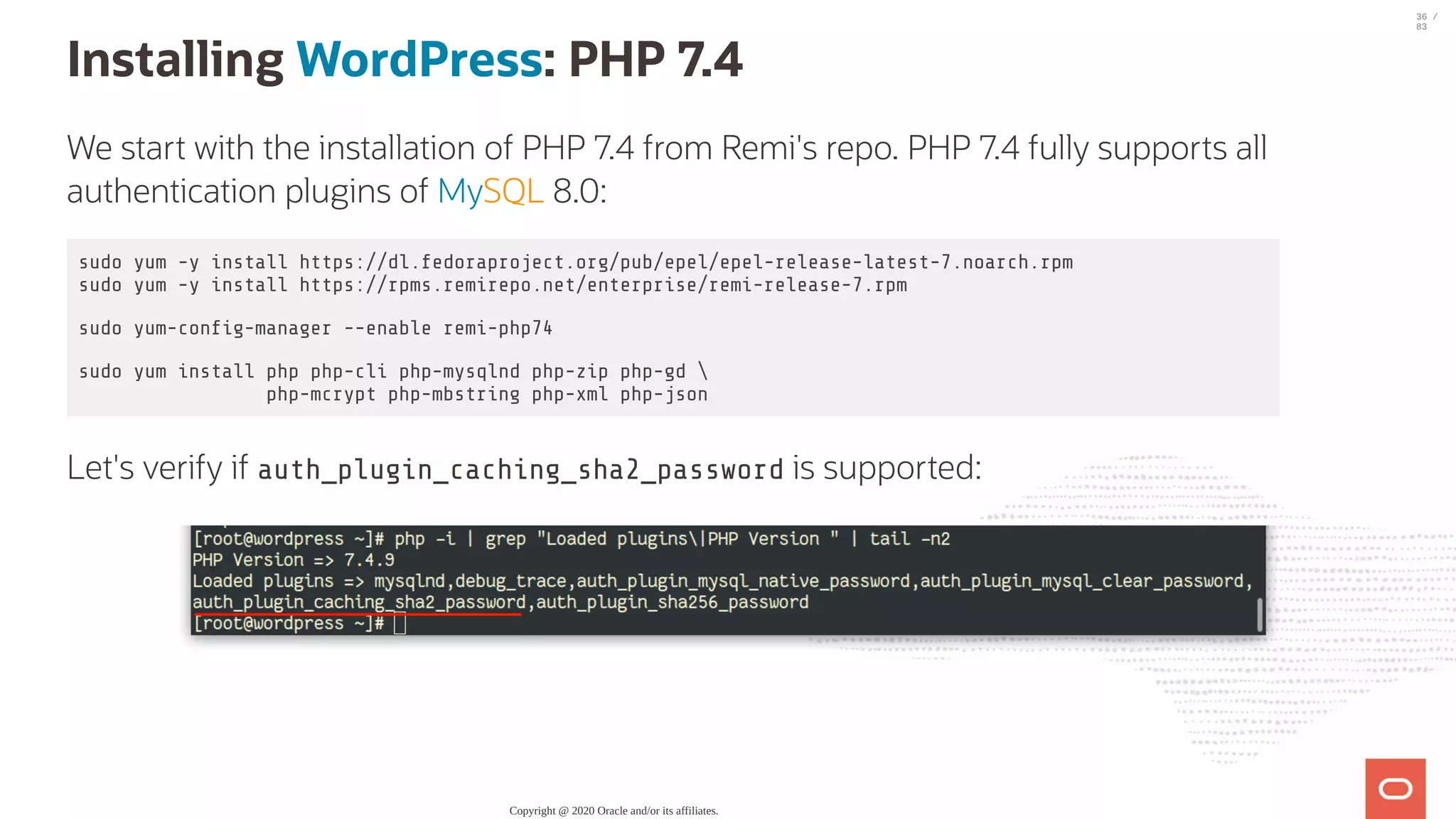Click the yum-config-manager command line
Viewport: 1456px width, 819px height.
[x=315, y=328]
